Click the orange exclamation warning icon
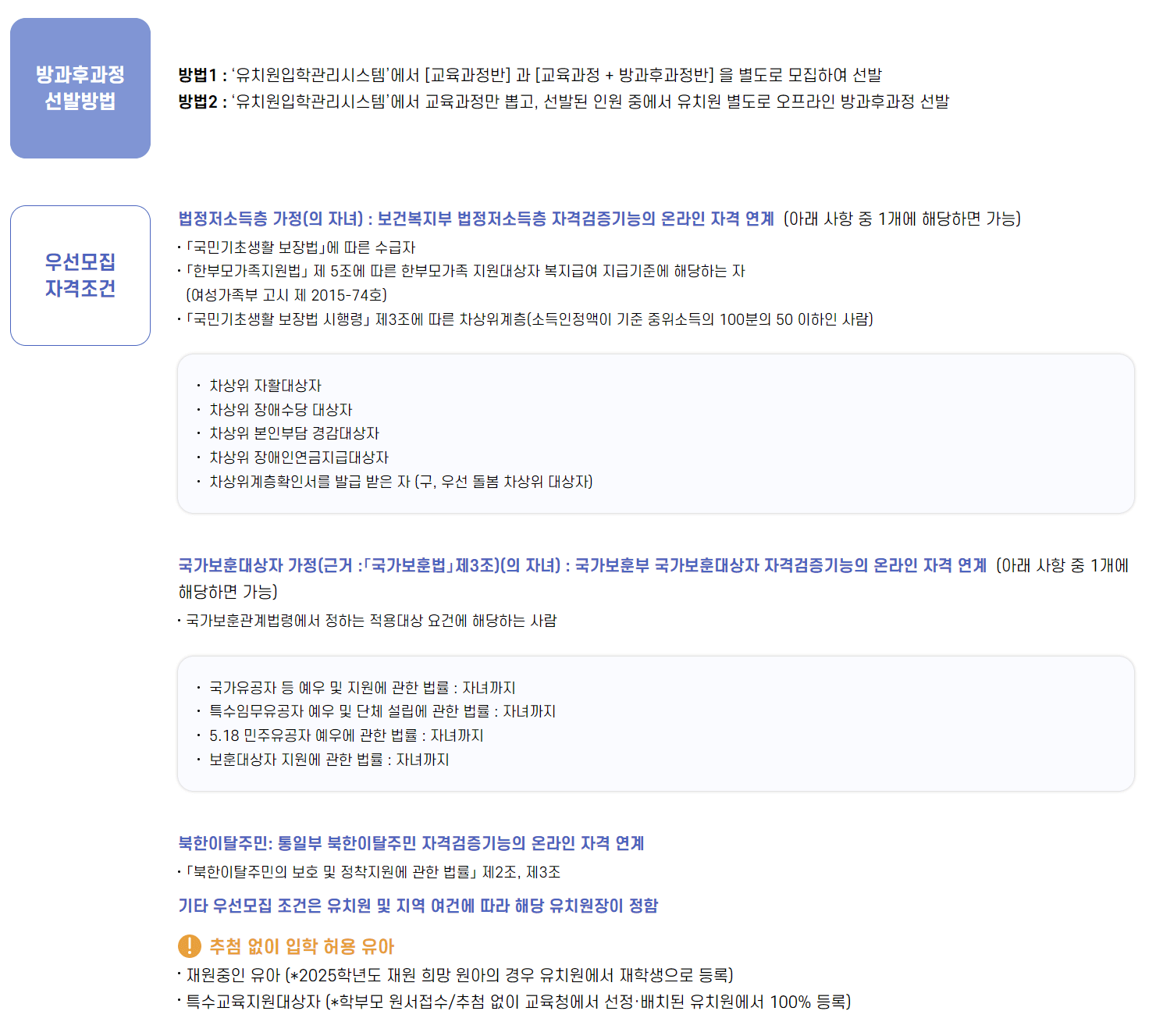 pos(190,946)
